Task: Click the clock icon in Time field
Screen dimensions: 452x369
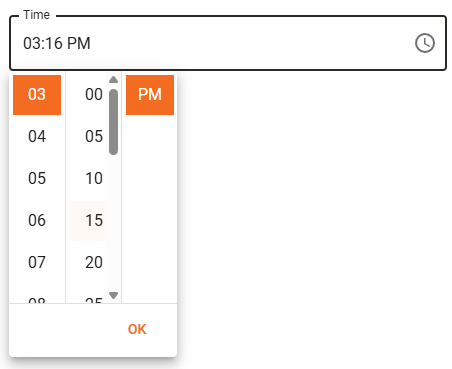Action: 425,43
